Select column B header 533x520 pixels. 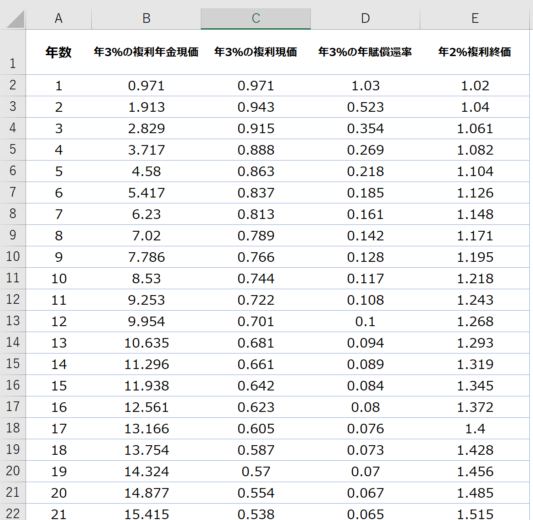click(146, 19)
